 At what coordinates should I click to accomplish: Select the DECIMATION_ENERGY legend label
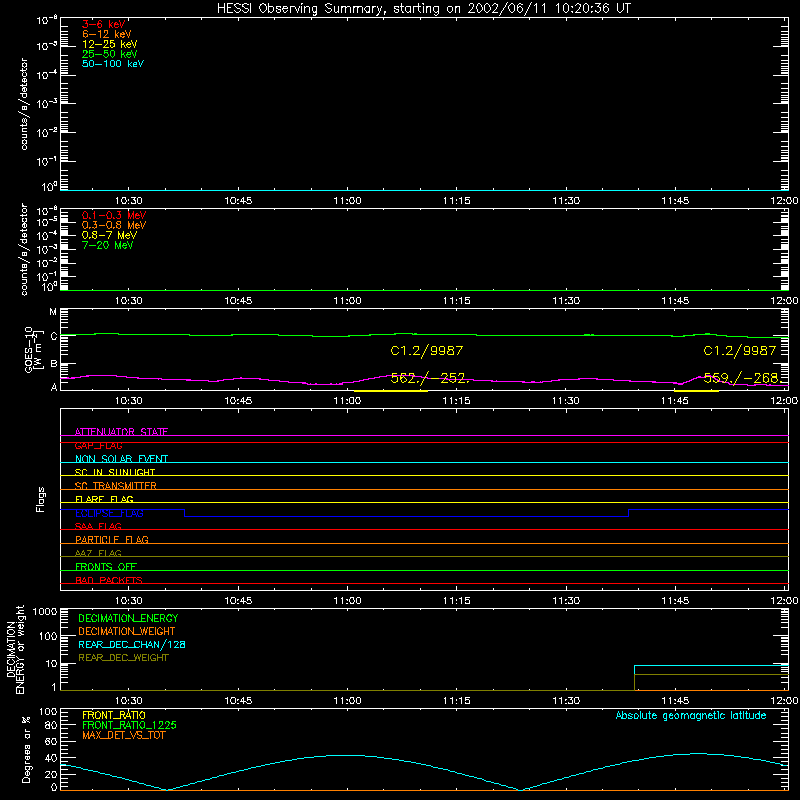click(x=128, y=618)
